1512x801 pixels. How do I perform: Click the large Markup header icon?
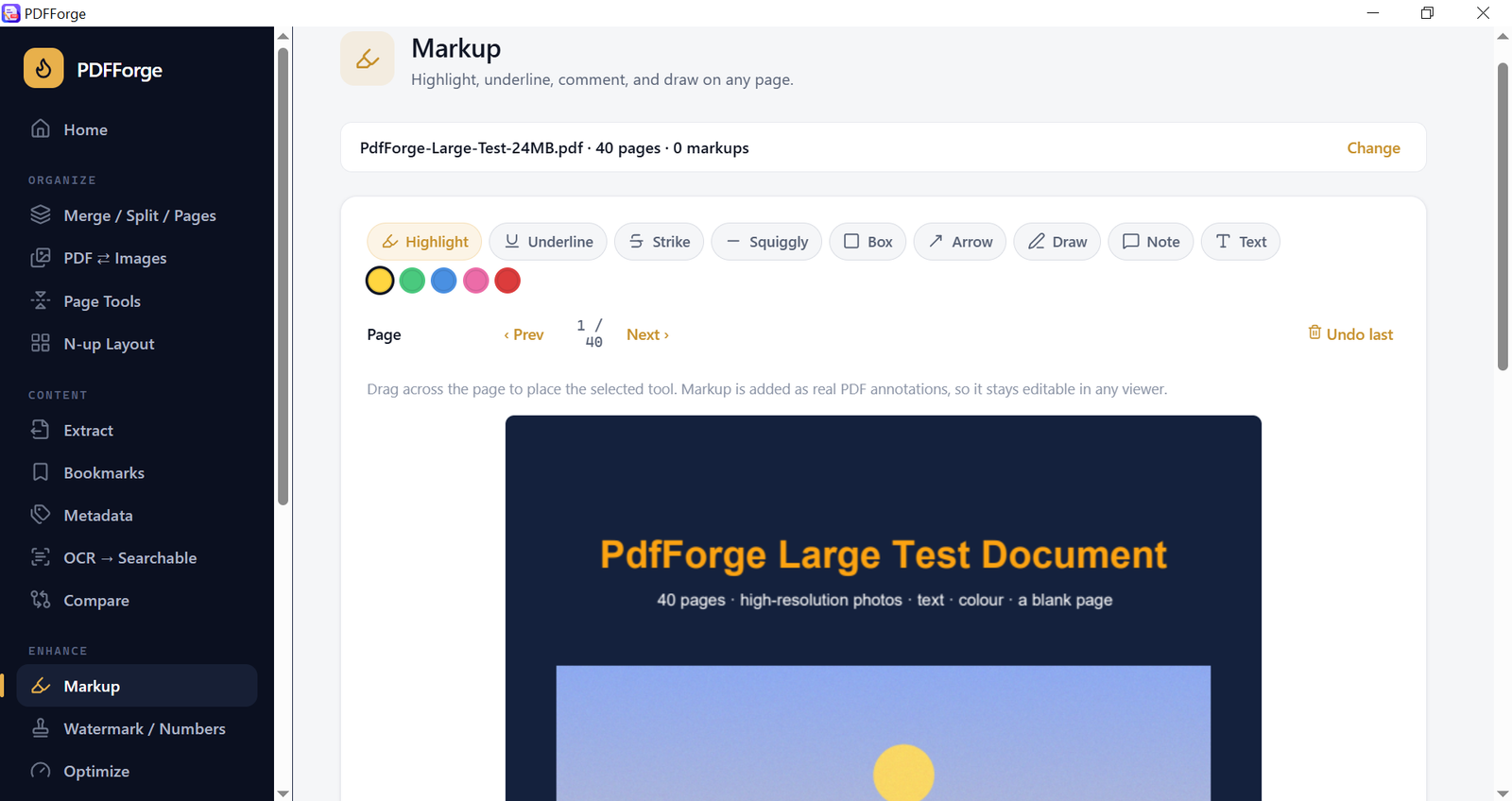[368, 59]
